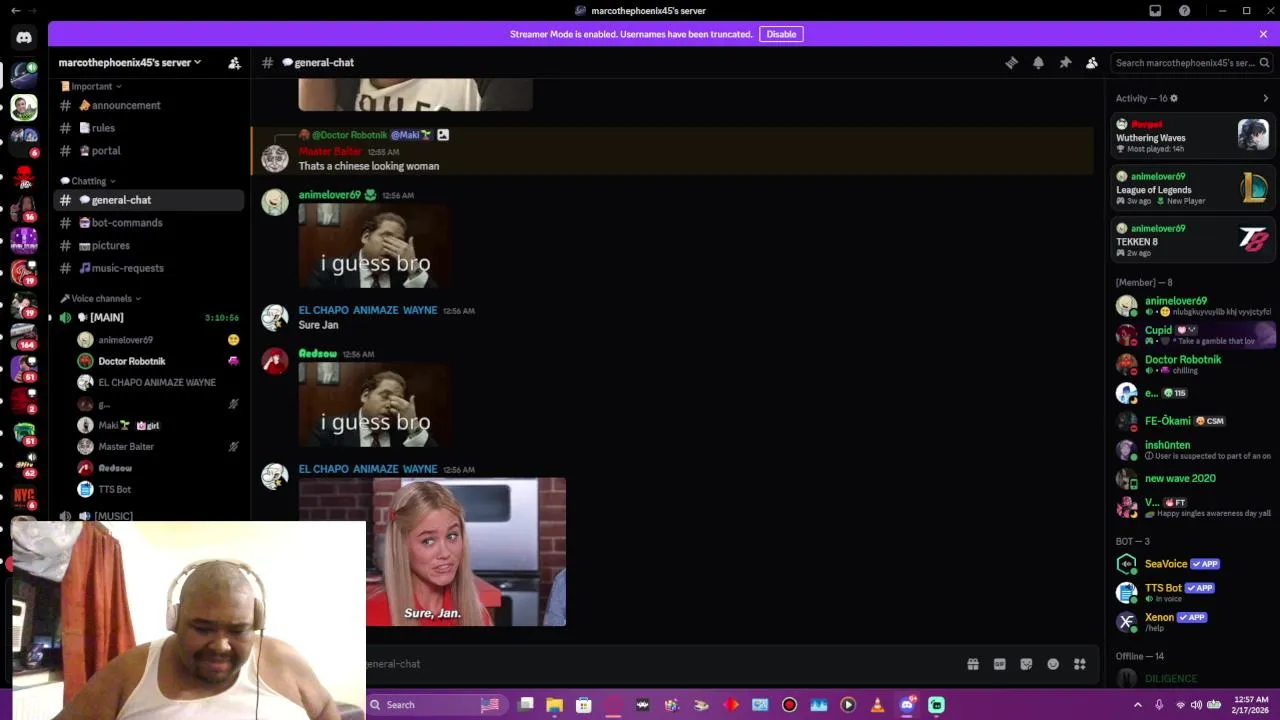Collapse the Important category

click(x=91, y=86)
